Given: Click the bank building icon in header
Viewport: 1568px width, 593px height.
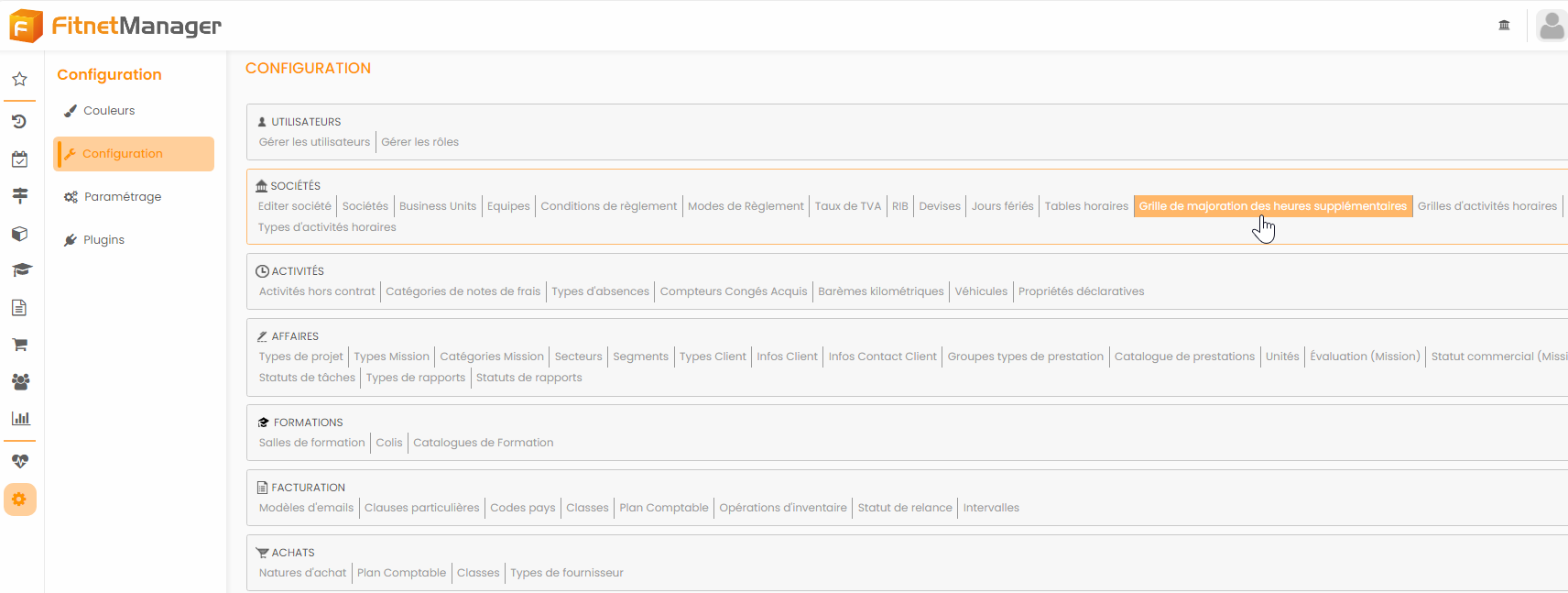Looking at the screenshot, I should coord(1504,26).
